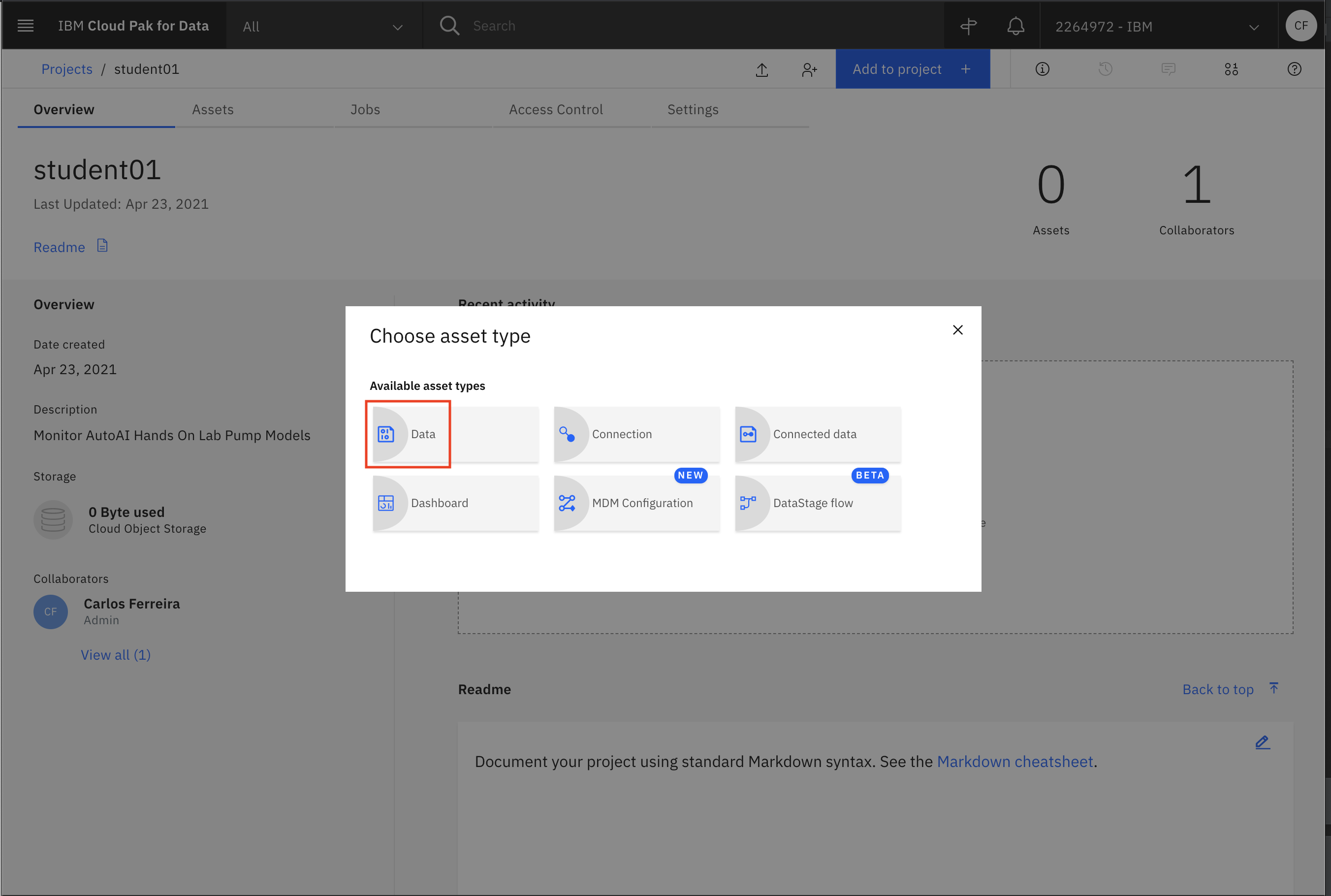This screenshot has height=896, width=1331.
Task: Open the hamburger navigation menu
Action: [26, 26]
